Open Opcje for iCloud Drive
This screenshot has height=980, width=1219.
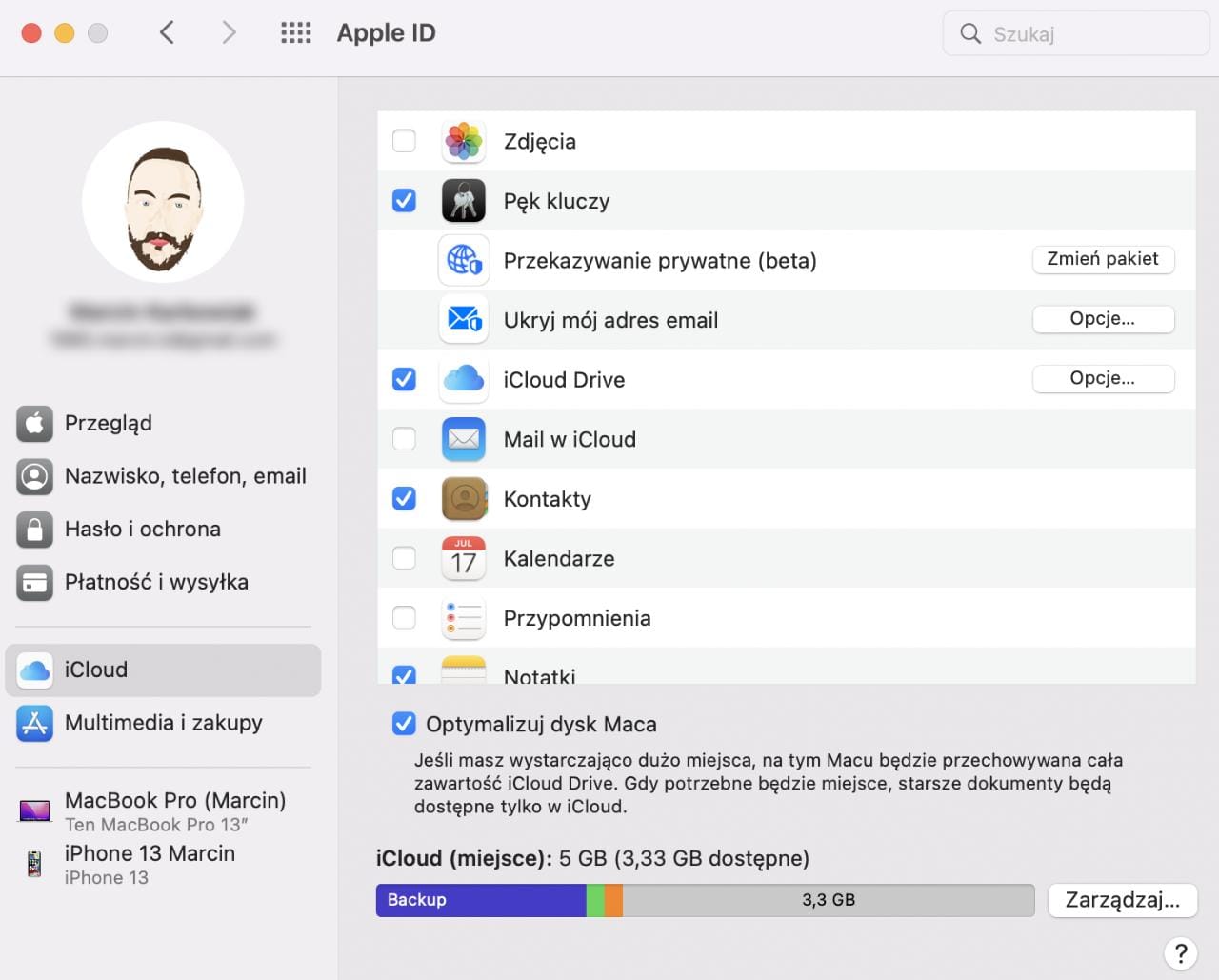(x=1102, y=378)
